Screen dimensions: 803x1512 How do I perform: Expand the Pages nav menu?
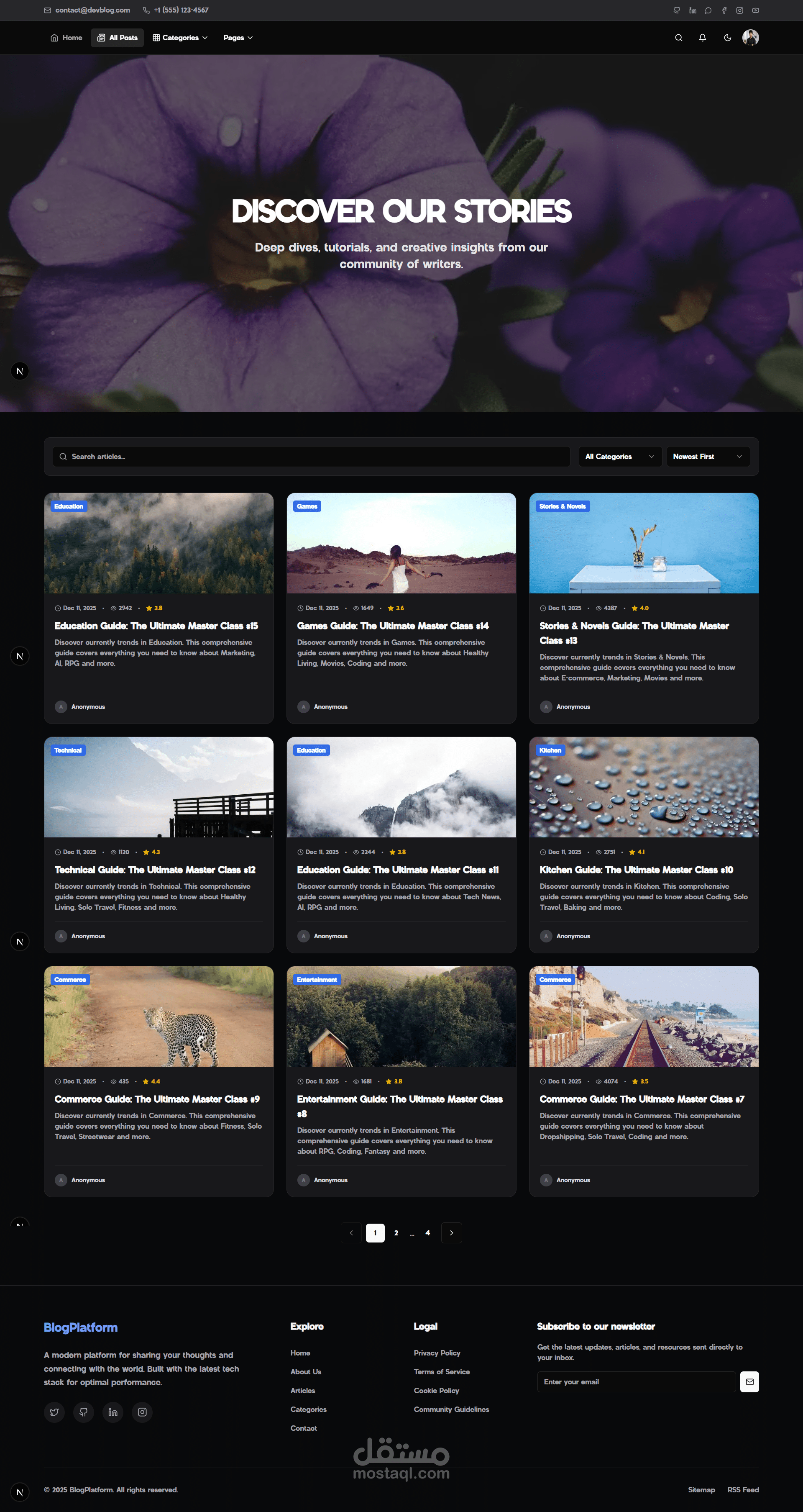click(238, 38)
